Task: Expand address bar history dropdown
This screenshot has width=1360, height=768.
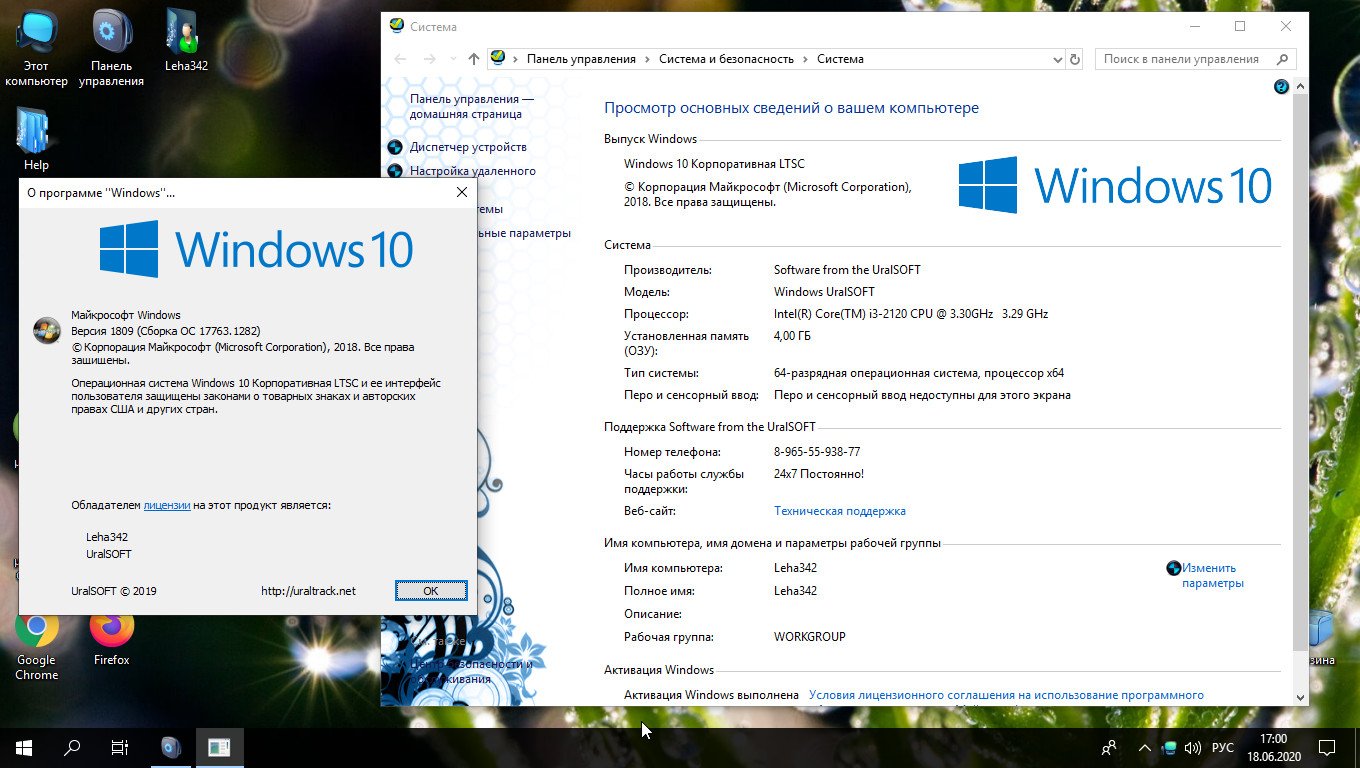Action: coord(1058,59)
